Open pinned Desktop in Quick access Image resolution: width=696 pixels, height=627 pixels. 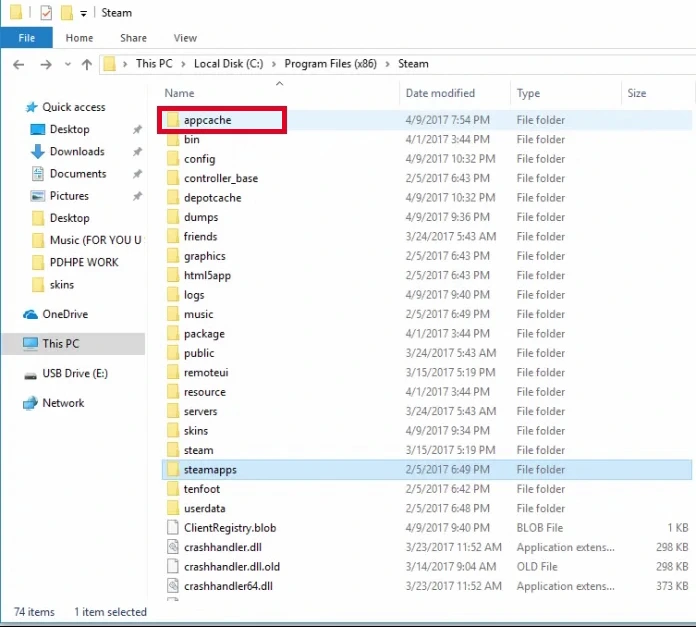click(x=69, y=130)
